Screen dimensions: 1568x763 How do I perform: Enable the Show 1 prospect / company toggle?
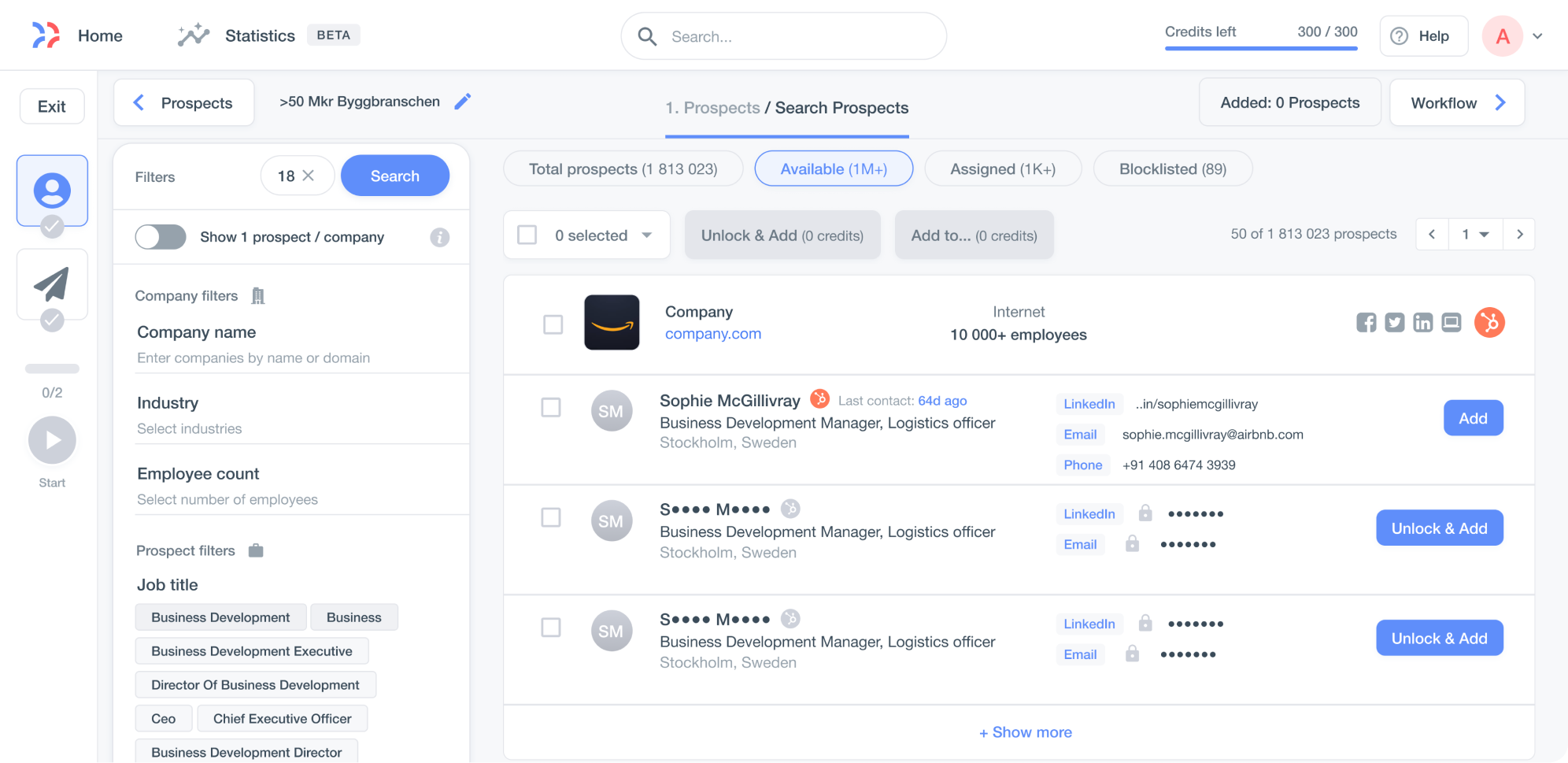[x=161, y=237]
